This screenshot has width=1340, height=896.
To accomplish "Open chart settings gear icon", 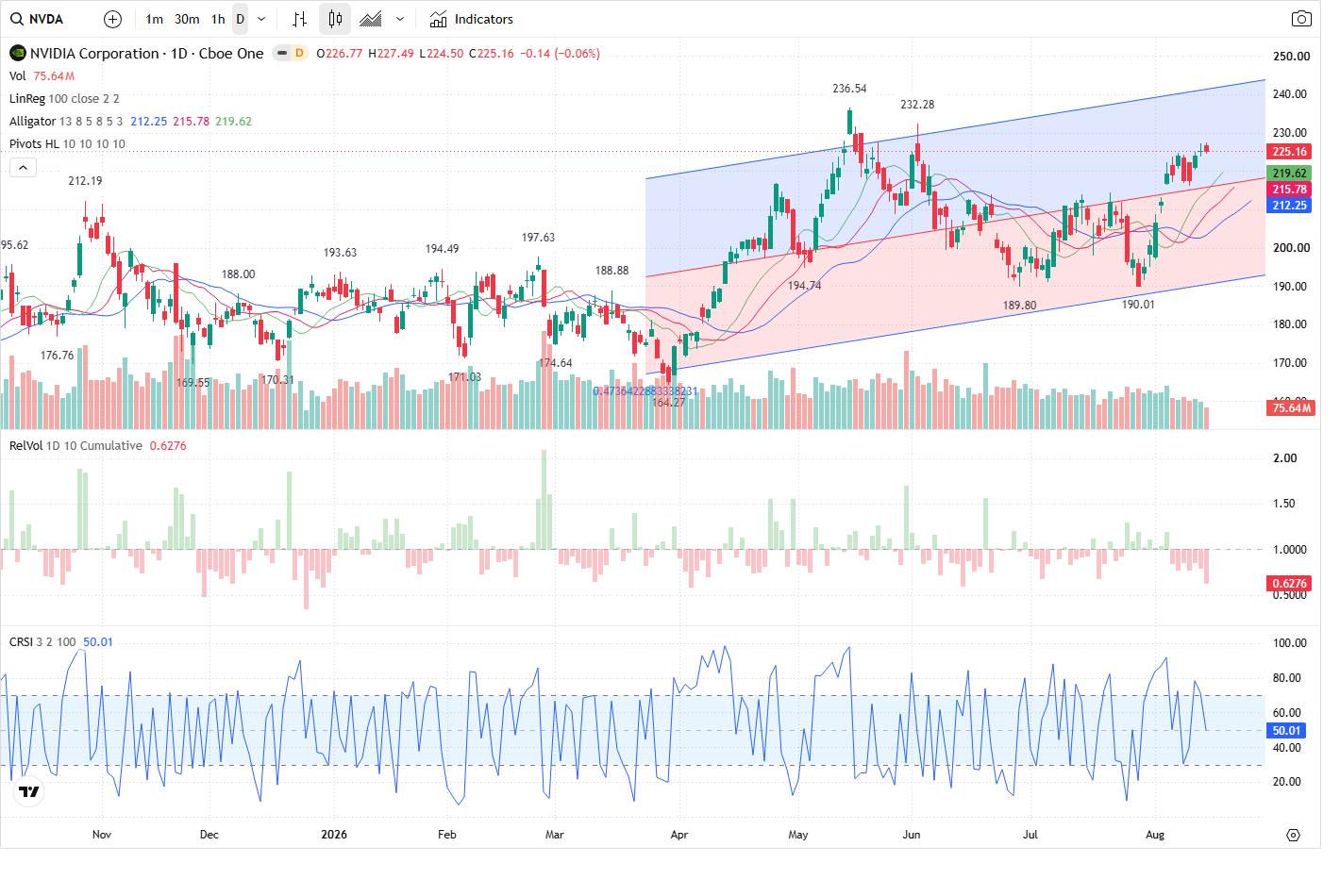I will [x=1293, y=835].
